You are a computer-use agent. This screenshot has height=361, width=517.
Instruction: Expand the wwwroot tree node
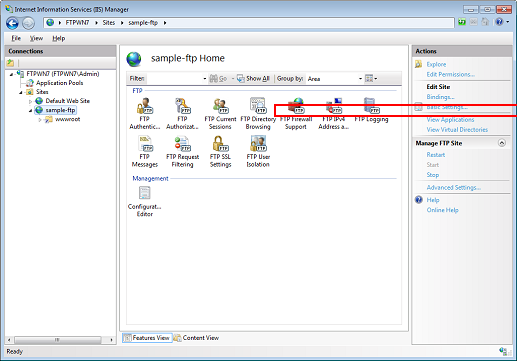(x=40, y=119)
